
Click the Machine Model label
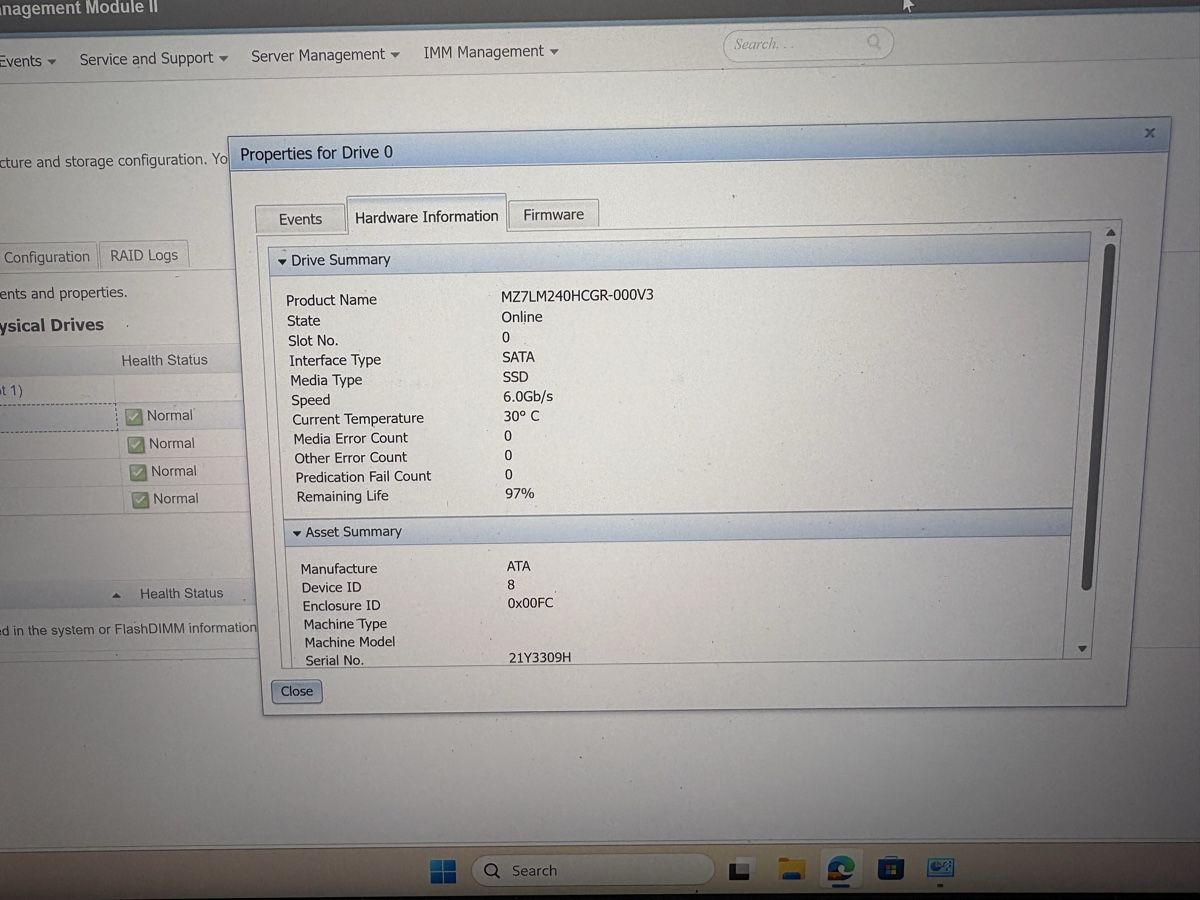[x=349, y=642]
